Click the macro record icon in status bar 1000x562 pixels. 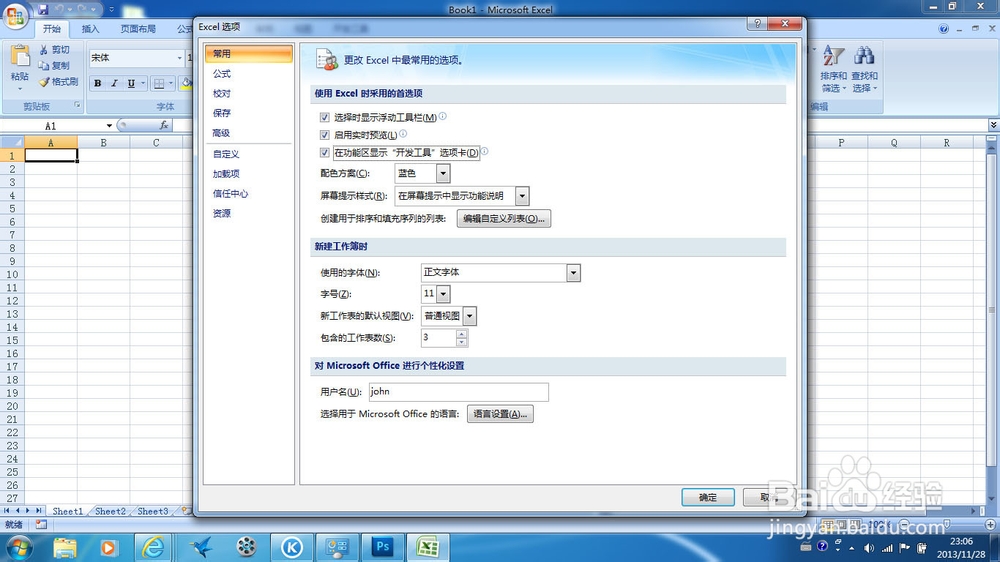click(x=41, y=524)
